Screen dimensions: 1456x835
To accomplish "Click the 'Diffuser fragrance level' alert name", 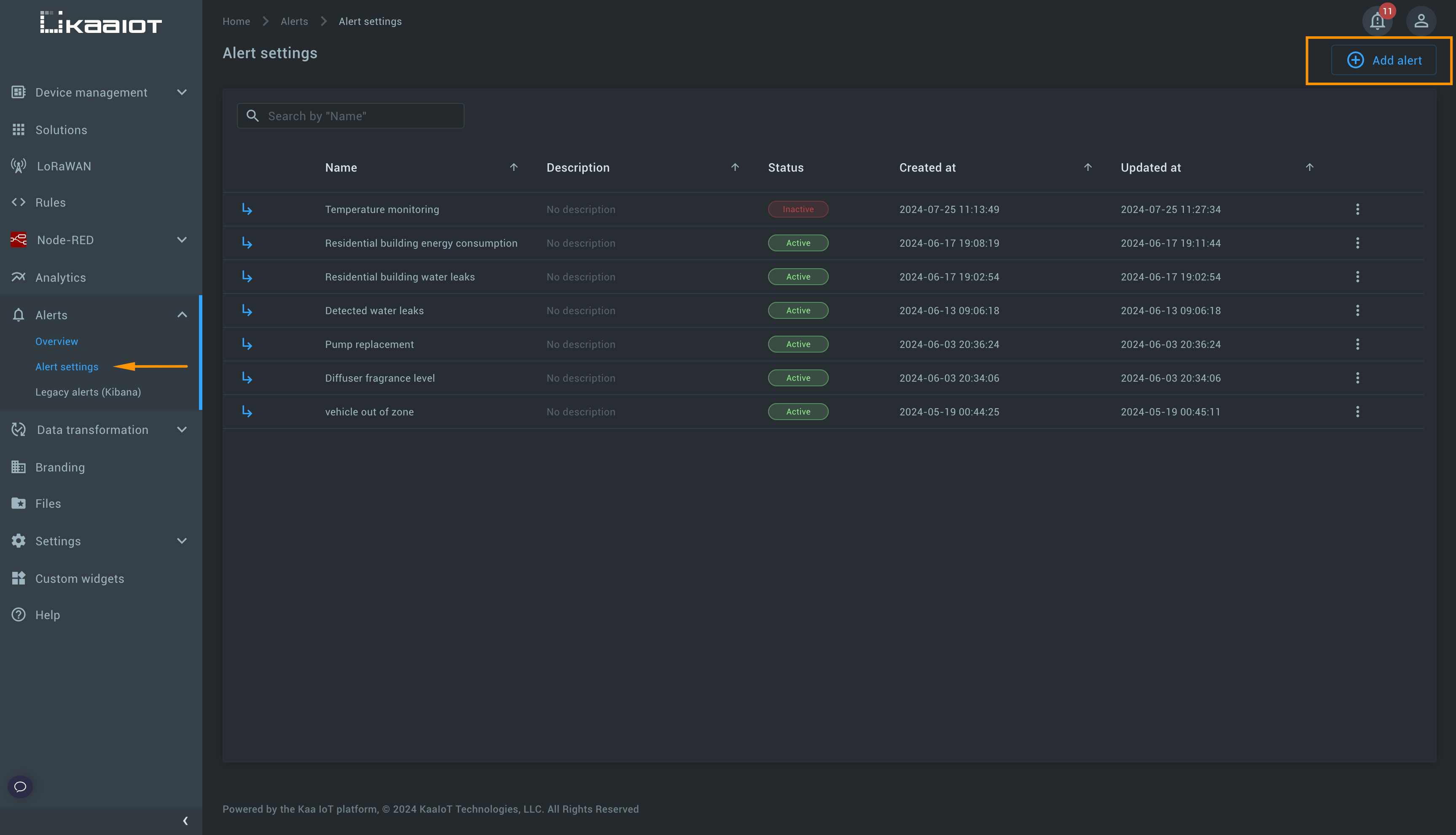I will [380, 379].
